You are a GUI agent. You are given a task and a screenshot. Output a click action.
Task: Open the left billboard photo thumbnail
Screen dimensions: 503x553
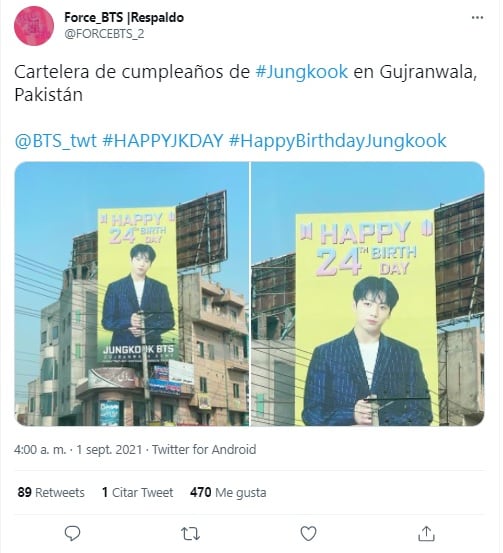(x=132, y=294)
